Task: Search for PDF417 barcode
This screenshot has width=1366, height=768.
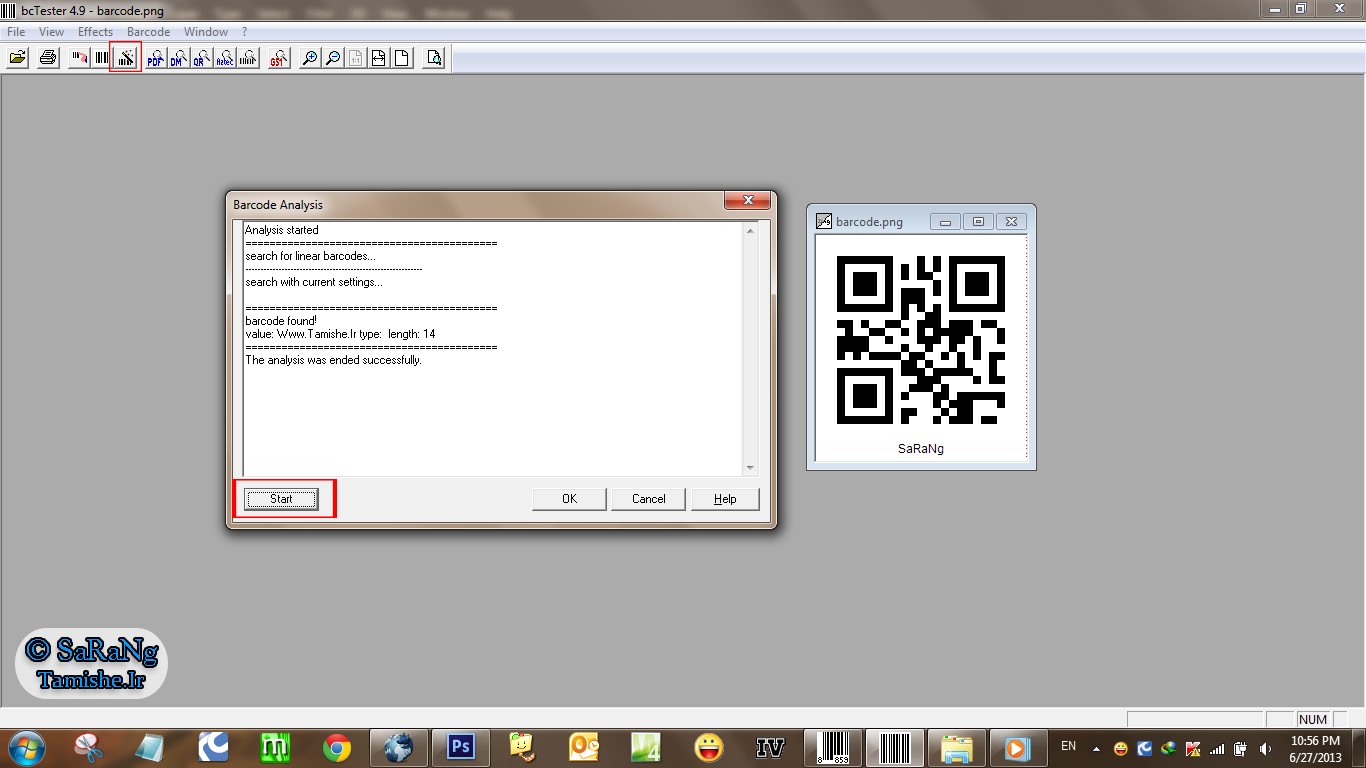Action: [x=155, y=58]
